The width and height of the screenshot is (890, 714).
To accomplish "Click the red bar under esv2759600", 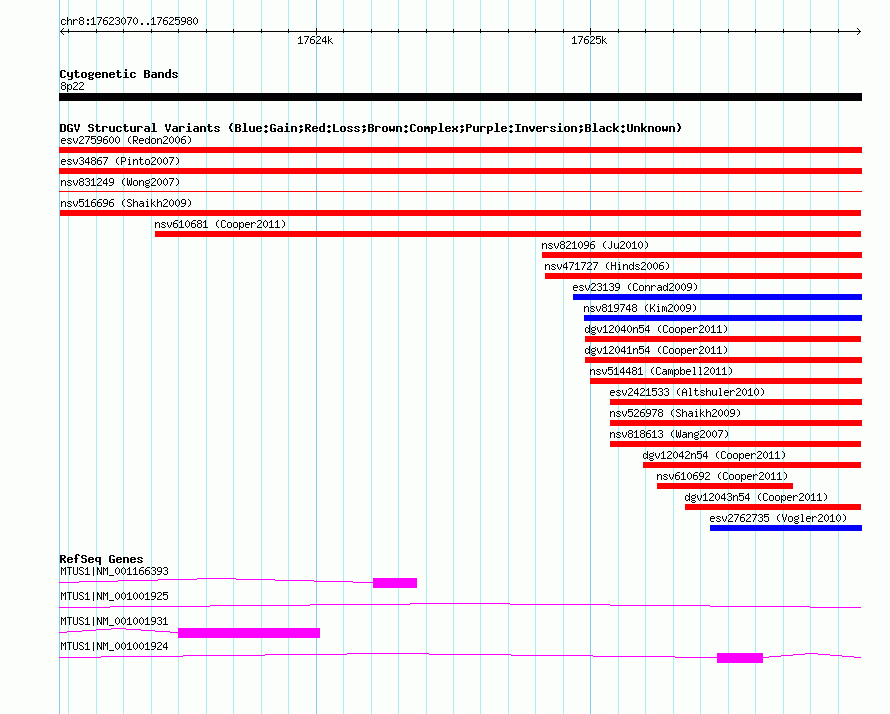I will (x=460, y=150).
